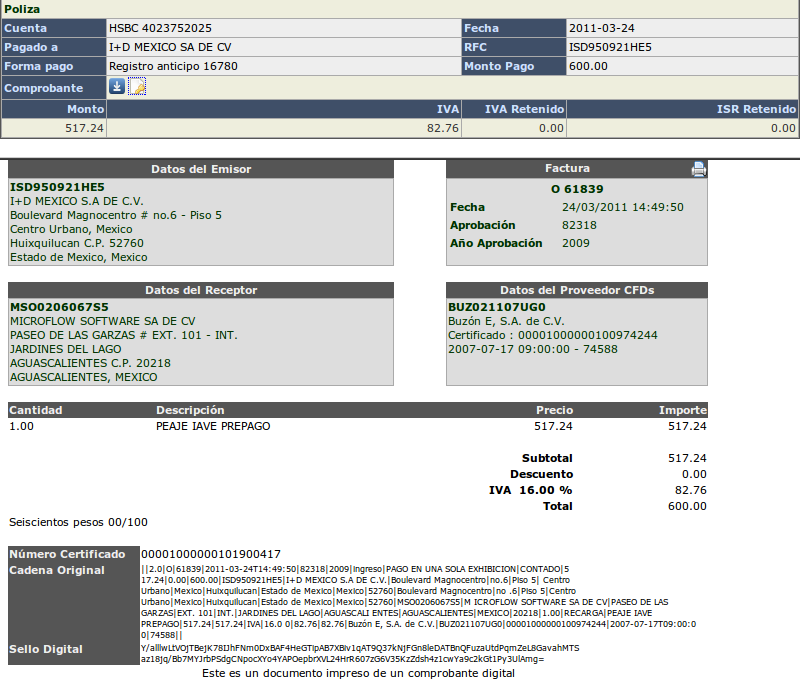This screenshot has height=685, width=800.
Task: Click the Estado de Mexico, Mexico line
Action: coord(79,257)
